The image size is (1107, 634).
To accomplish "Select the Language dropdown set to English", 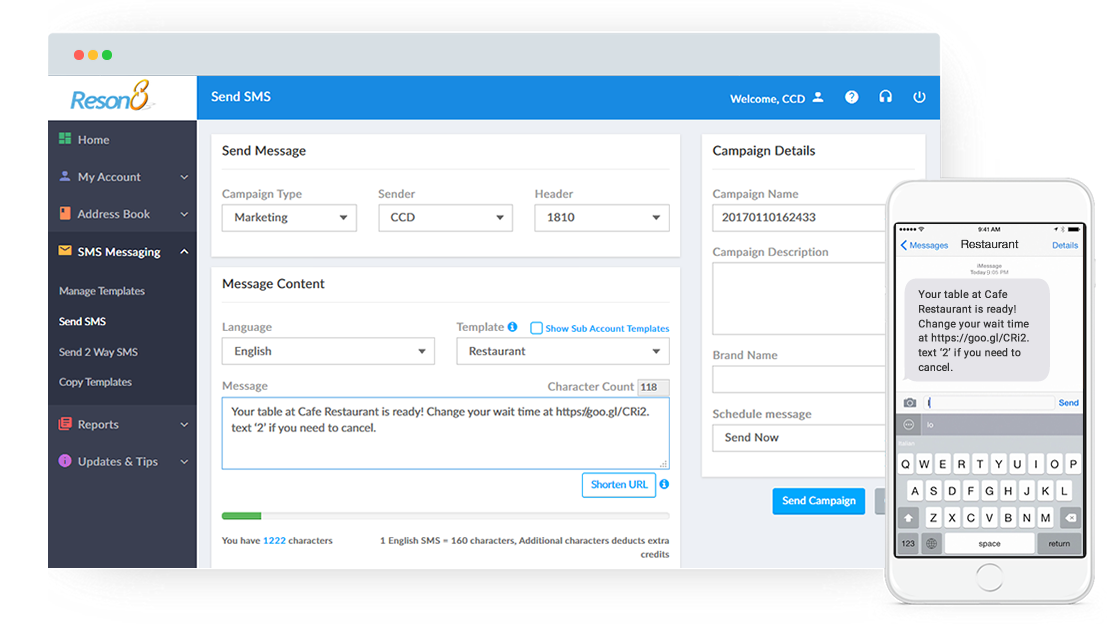I will (328, 352).
